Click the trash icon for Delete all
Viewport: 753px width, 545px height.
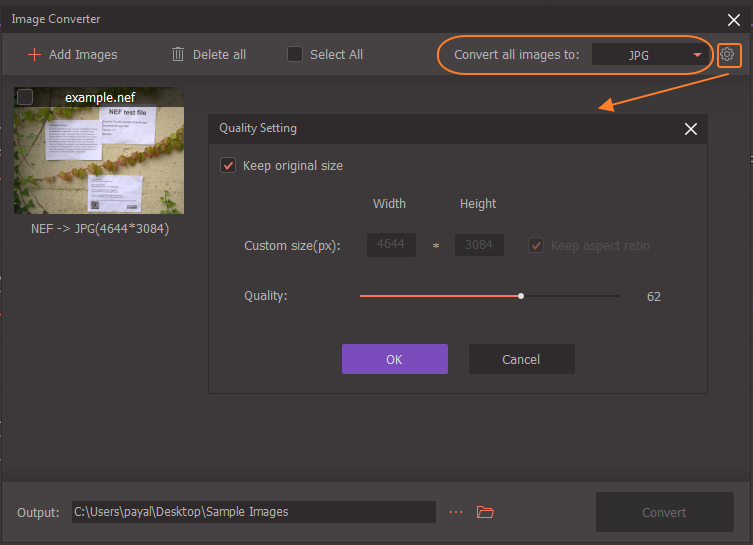[178, 55]
